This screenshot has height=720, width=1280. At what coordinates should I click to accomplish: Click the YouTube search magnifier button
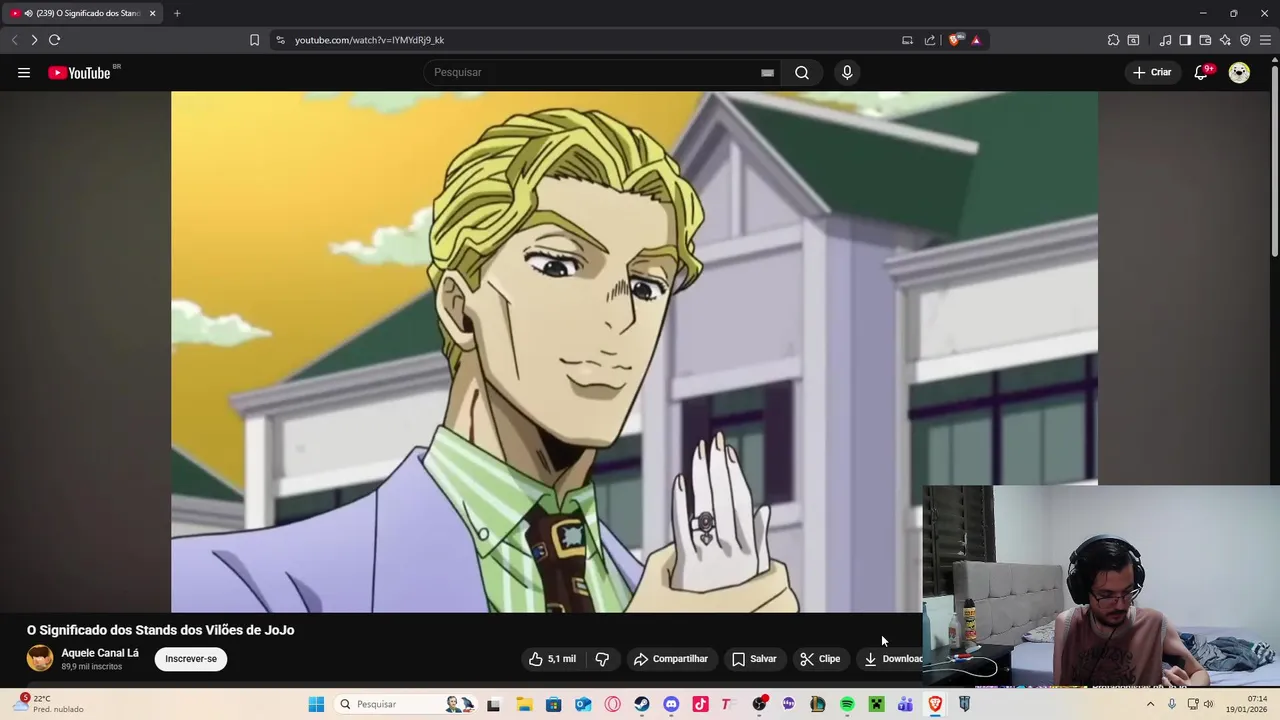tap(802, 72)
